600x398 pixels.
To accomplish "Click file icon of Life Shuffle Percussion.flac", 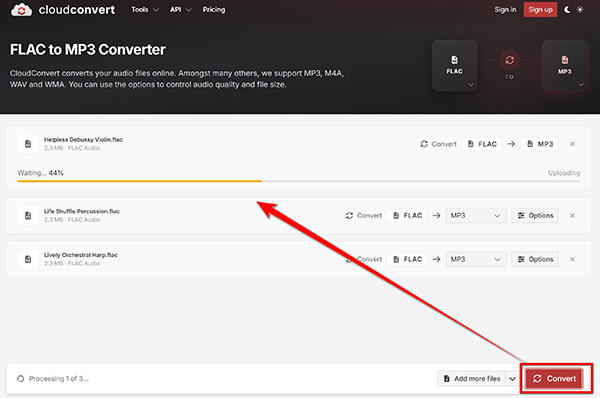I will pyautogui.click(x=28, y=215).
